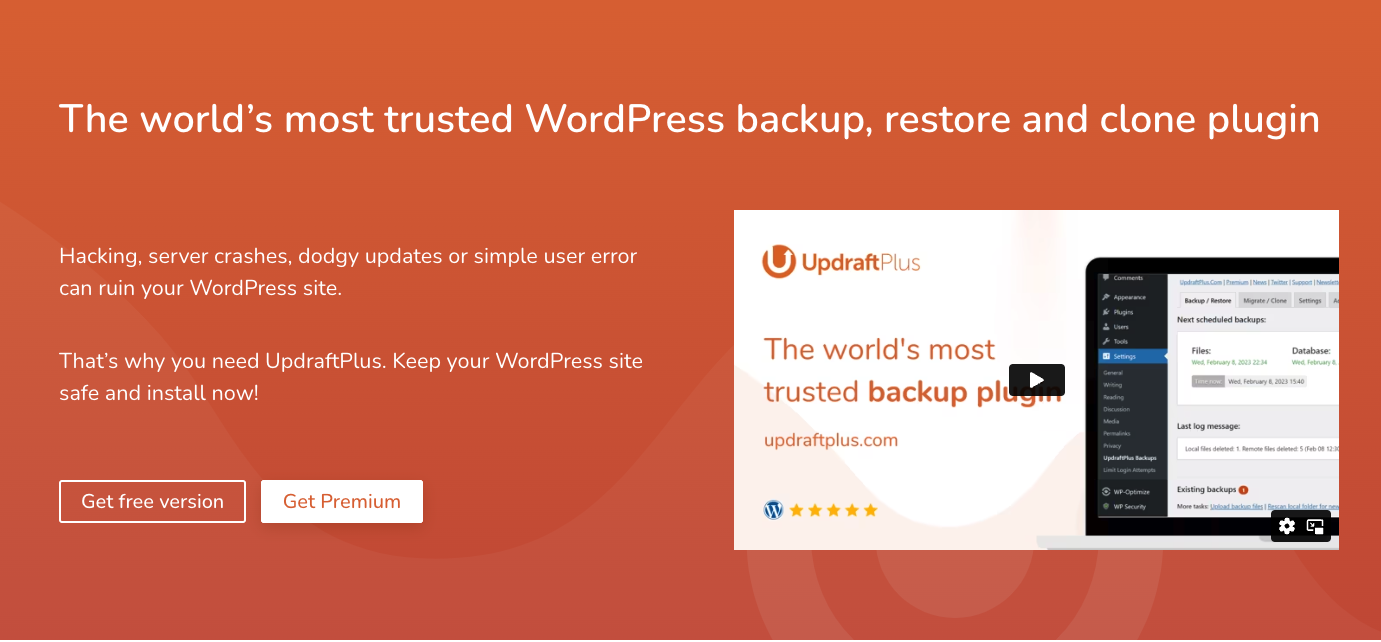Click the Users sidebar icon
Image resolution: width=1381 pixels, height=642 pixels.
[1106, 327]
